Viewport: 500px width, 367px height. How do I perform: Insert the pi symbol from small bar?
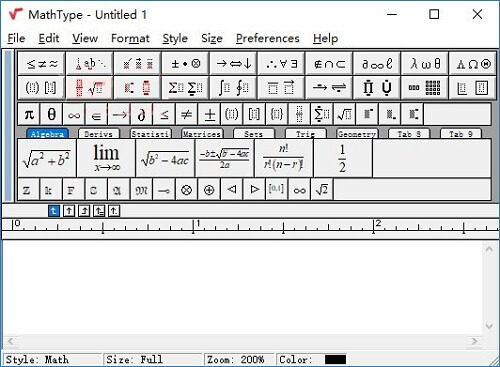pos(29,114)
